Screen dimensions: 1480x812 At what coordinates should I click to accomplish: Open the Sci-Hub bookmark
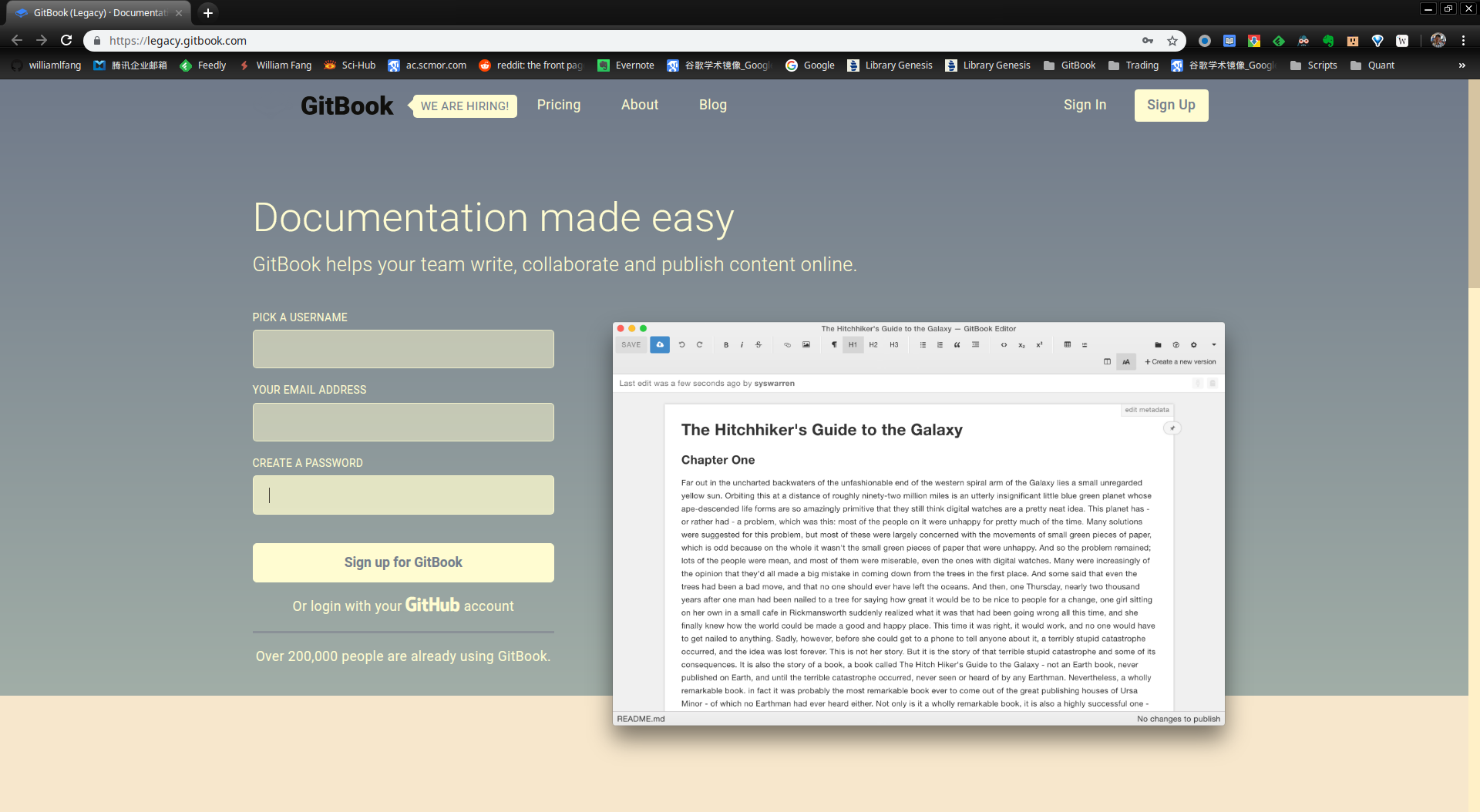coord(350,65)
